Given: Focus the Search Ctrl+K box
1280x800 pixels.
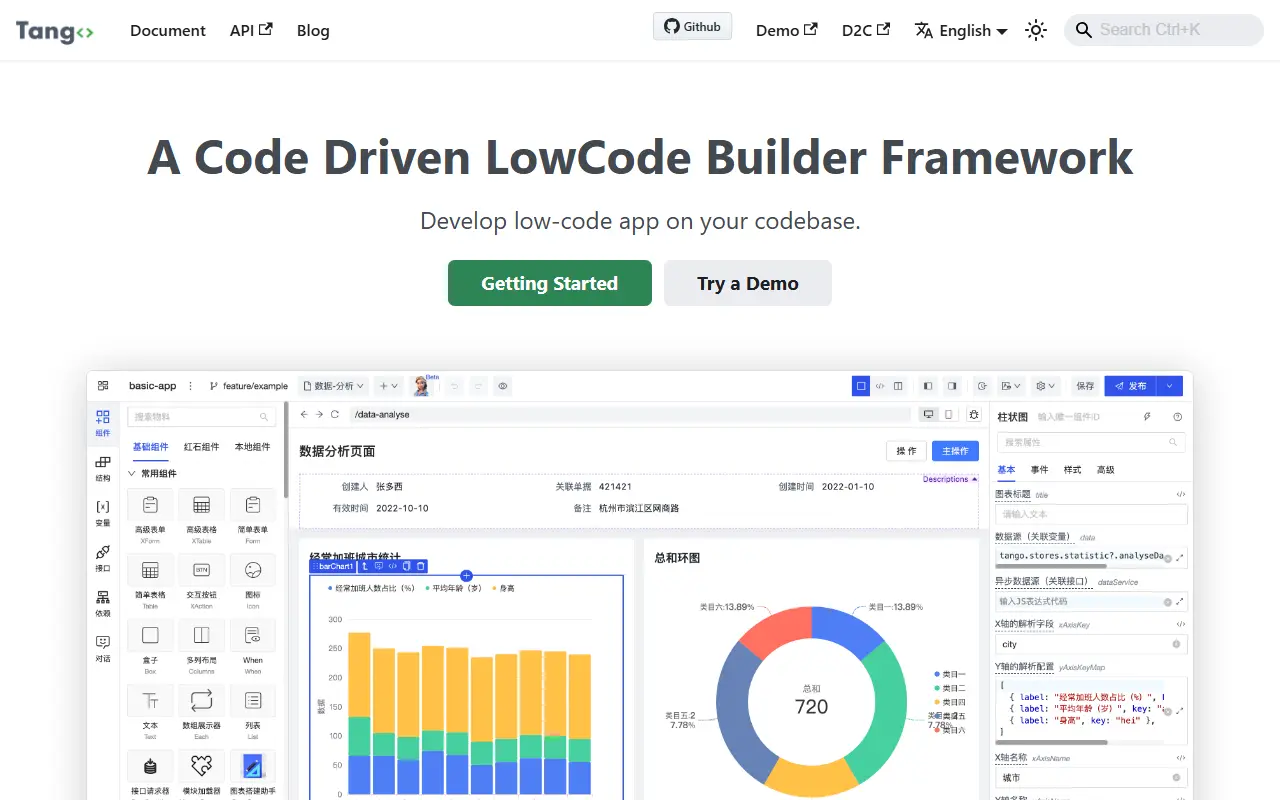Looking at the screenshot, I should click(1164, 30).
